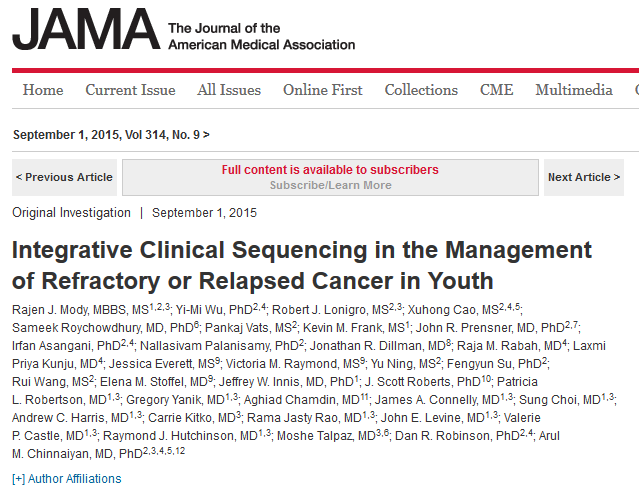Go to Previous Article
The image size is (639, 495).
point(64,177)
